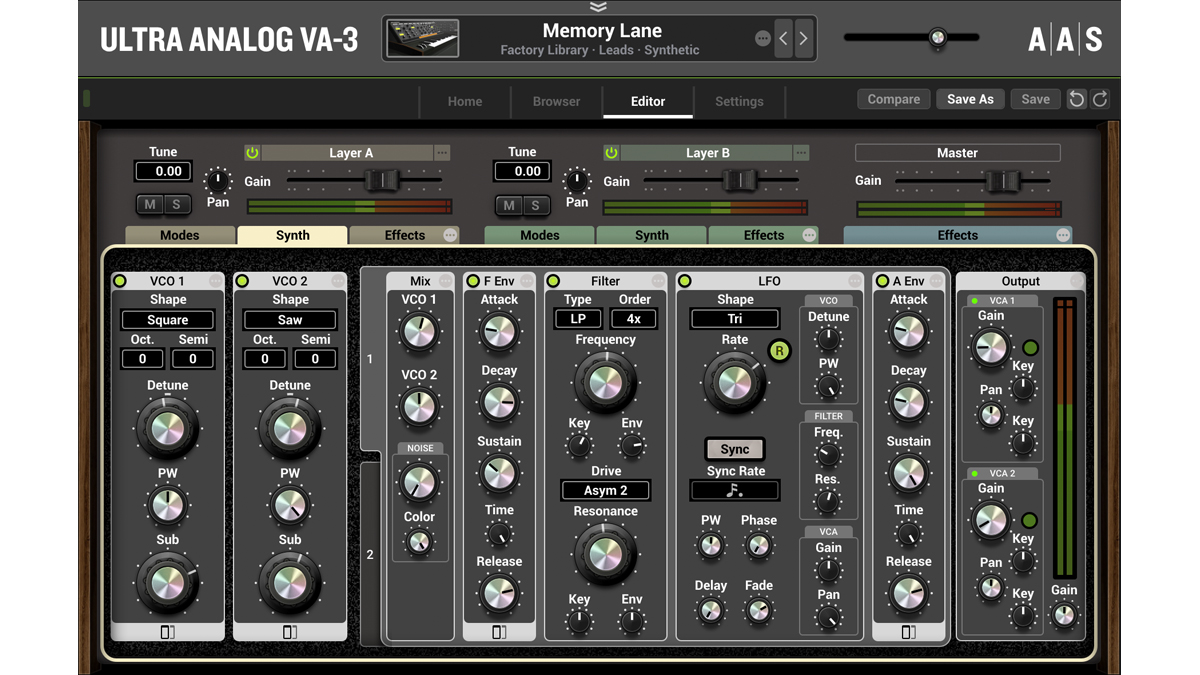Click the AAS logo
Image resolution: width=1200 pixels, height=675 pixels.
tap(1065, 40)
